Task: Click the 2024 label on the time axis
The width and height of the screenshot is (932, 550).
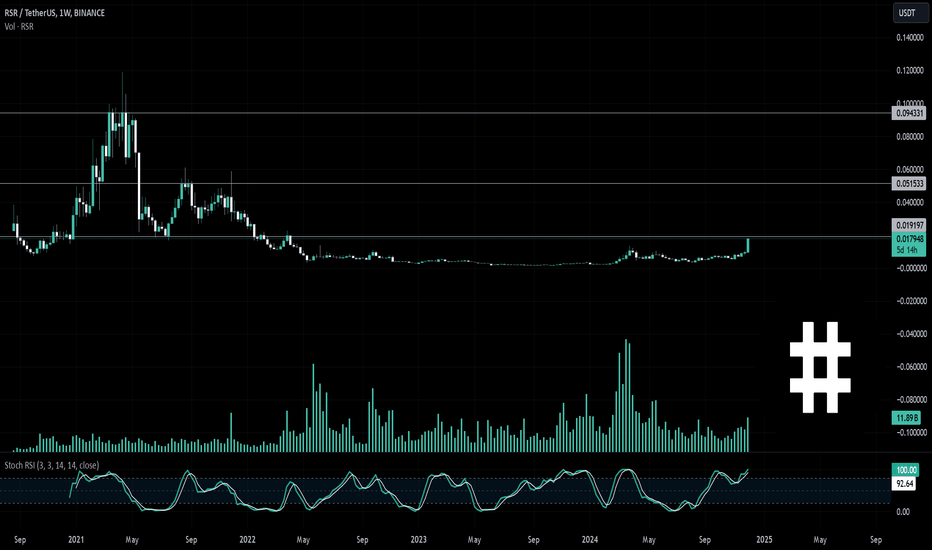Action: 590,540
